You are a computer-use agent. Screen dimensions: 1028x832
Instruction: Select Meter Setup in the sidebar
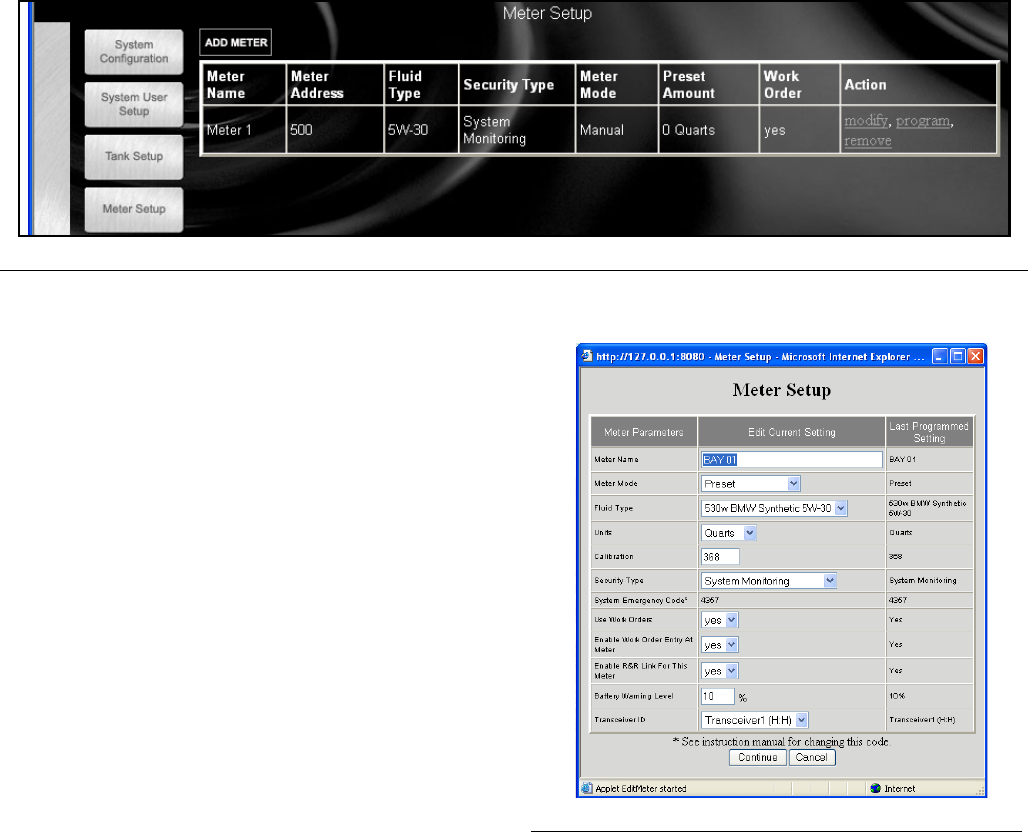(x=134, y=209)
